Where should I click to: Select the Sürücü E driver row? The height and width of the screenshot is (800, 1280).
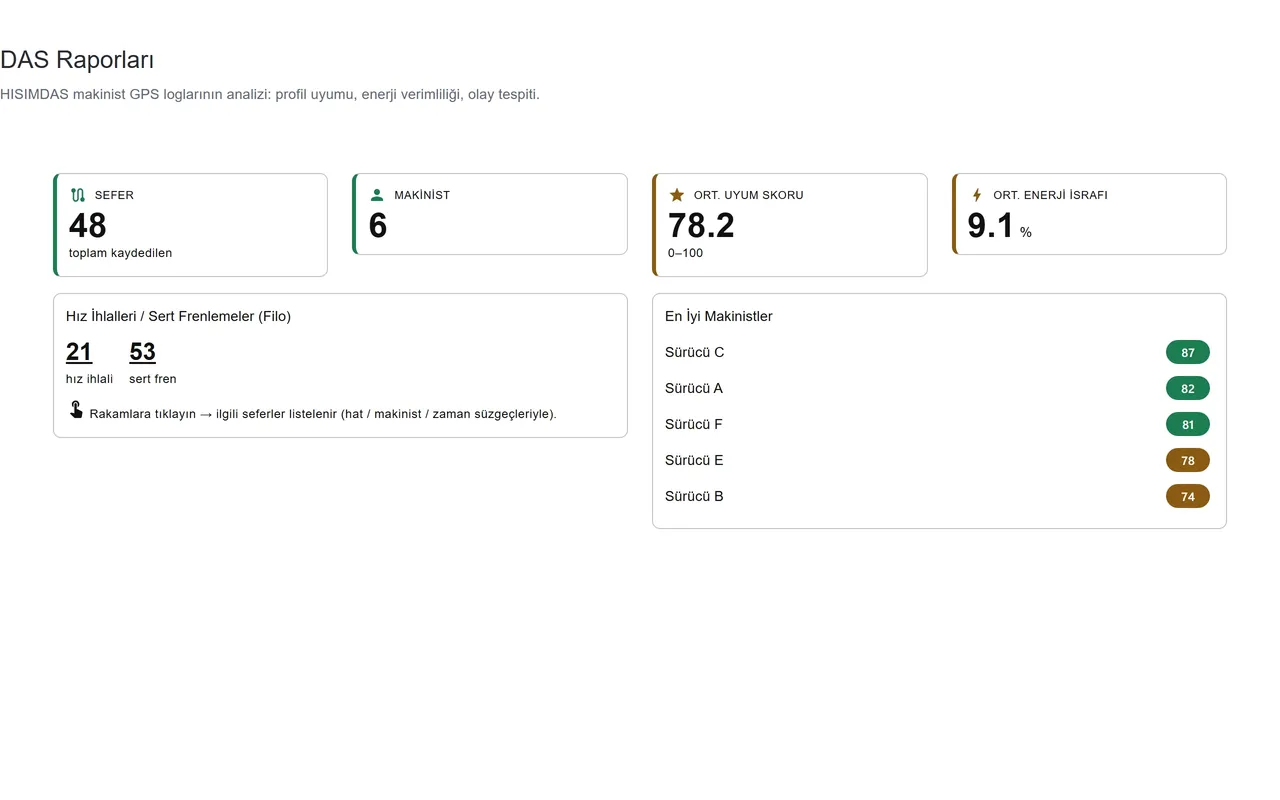937,460
